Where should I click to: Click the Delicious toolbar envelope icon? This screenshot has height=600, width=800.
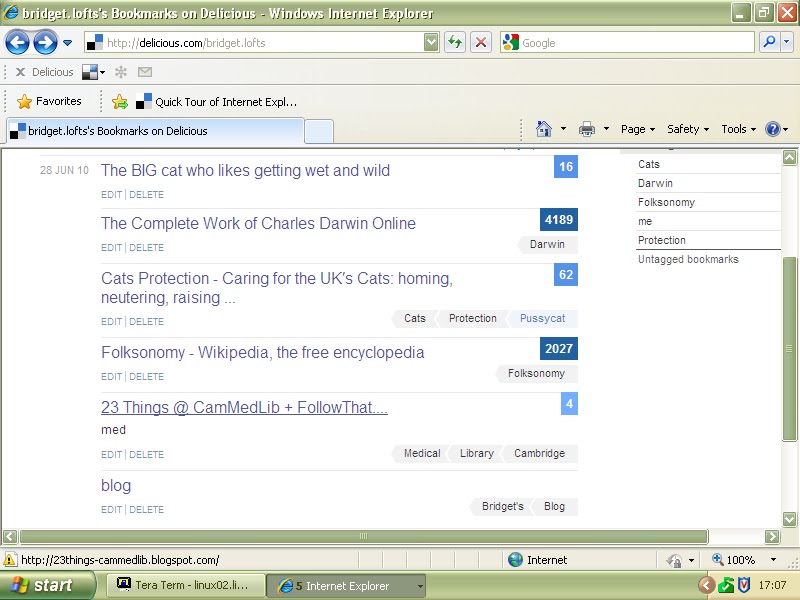pos(145,72)
